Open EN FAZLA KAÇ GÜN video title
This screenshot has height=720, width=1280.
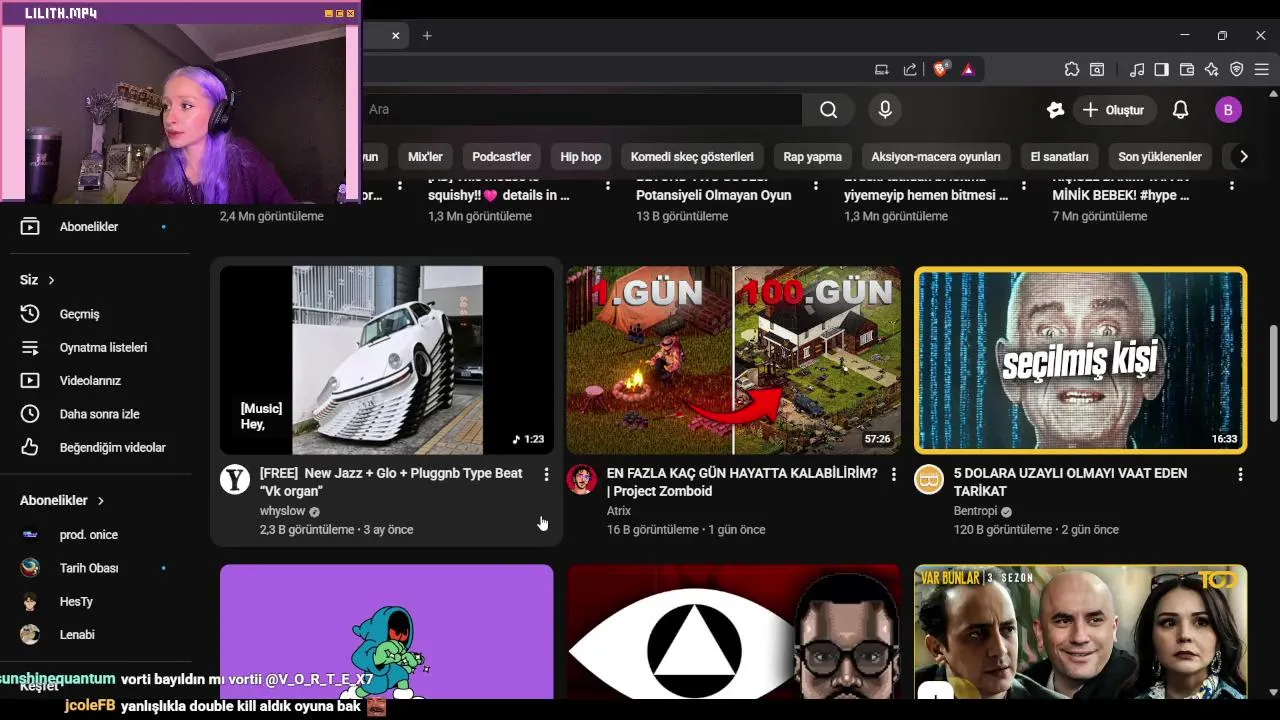(x=742, y=482)
